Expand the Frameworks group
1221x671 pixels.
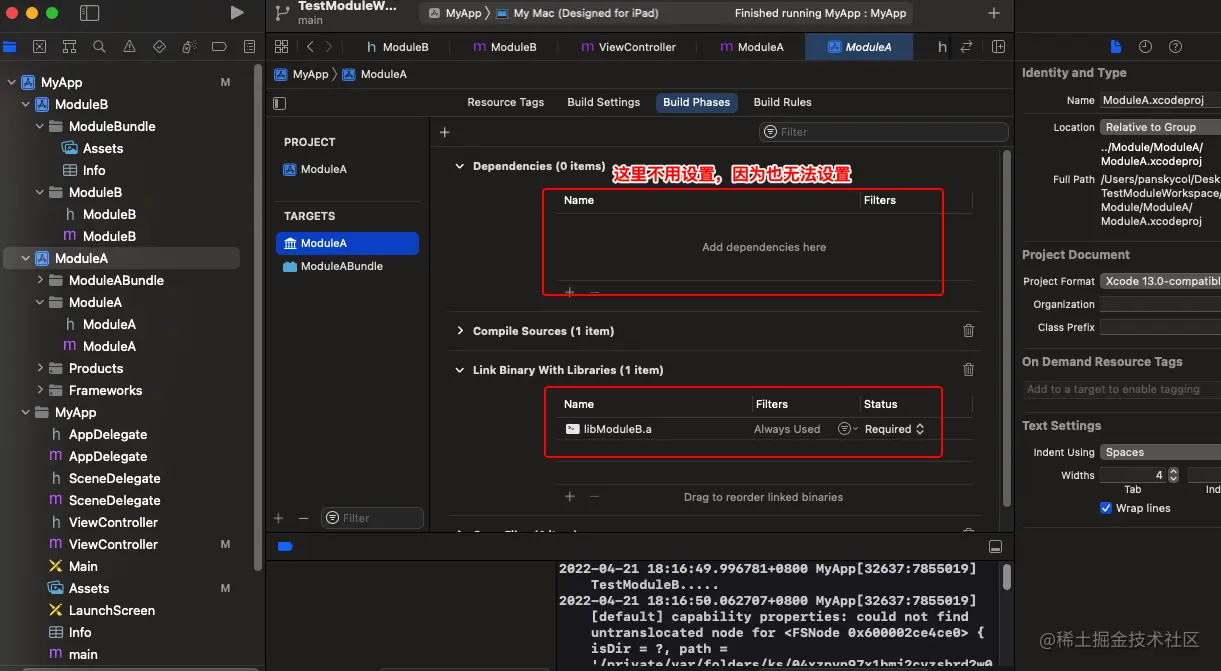click(40, 391)
